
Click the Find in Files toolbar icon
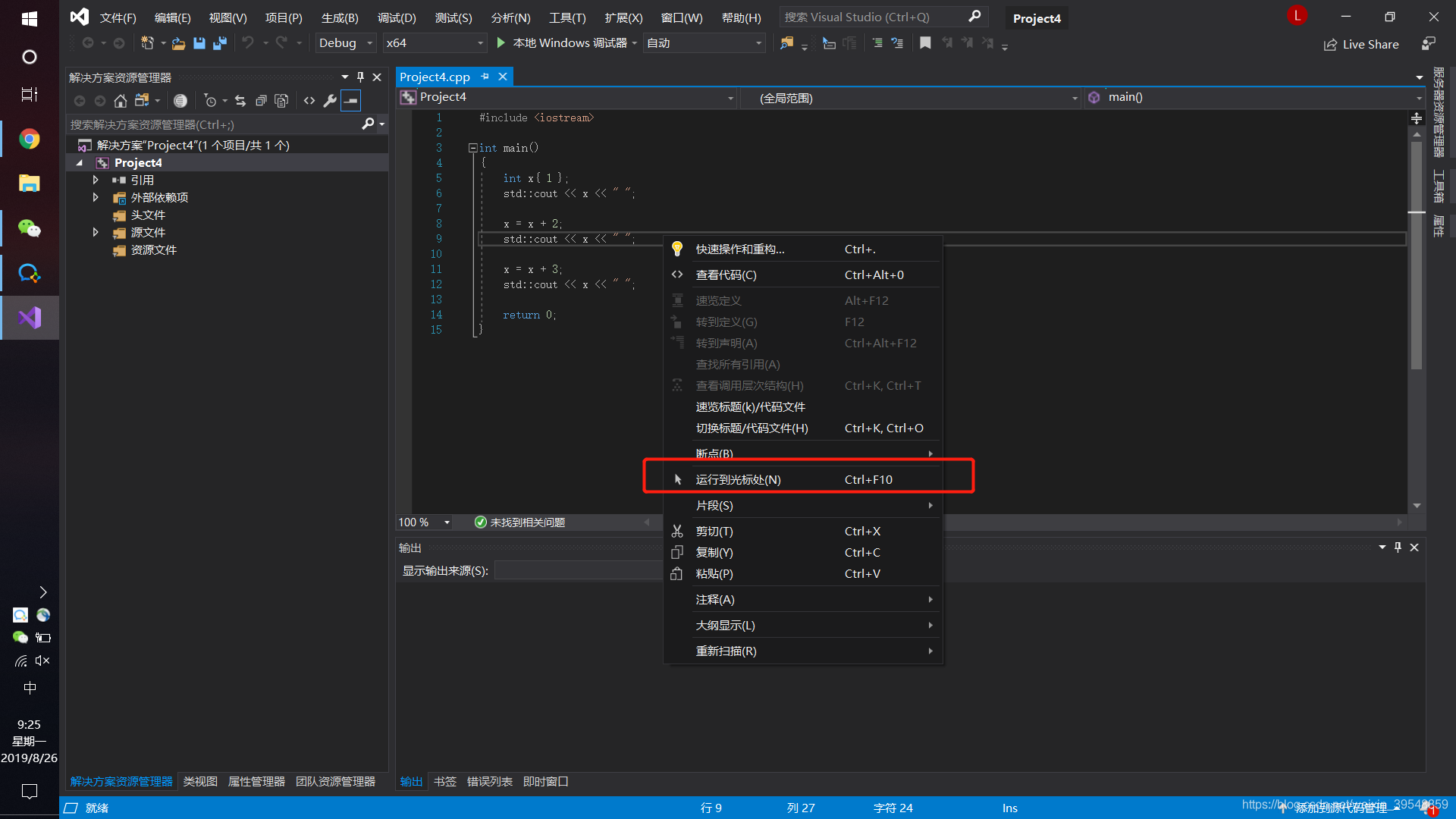(x=787, y=43)
